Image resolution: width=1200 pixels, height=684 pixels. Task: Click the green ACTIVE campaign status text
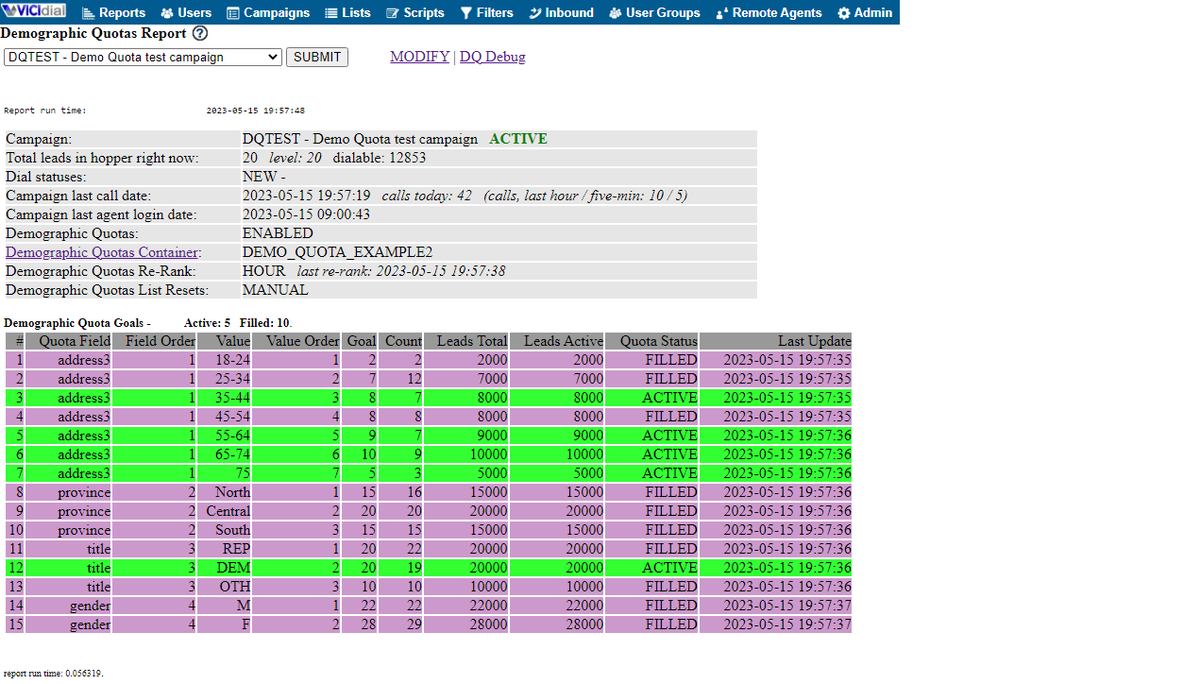coord(518,139)
